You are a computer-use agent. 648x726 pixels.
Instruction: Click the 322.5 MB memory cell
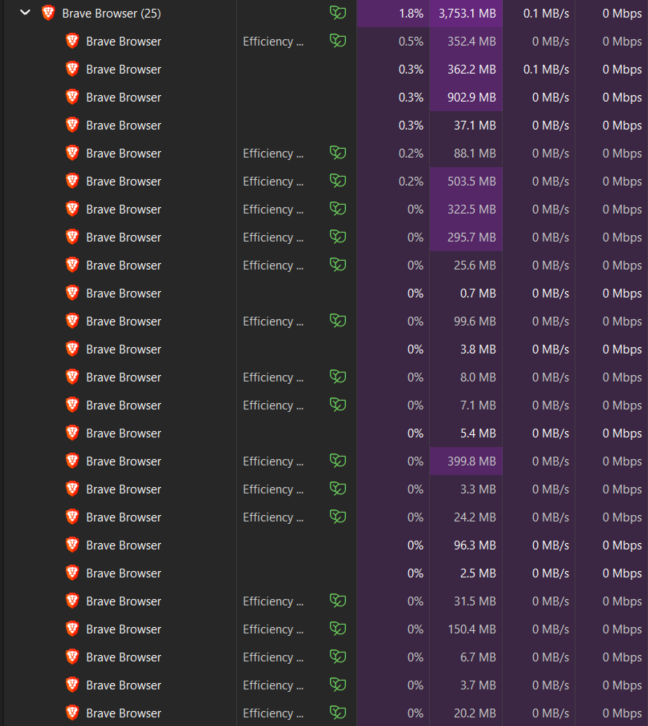[468, 209]
